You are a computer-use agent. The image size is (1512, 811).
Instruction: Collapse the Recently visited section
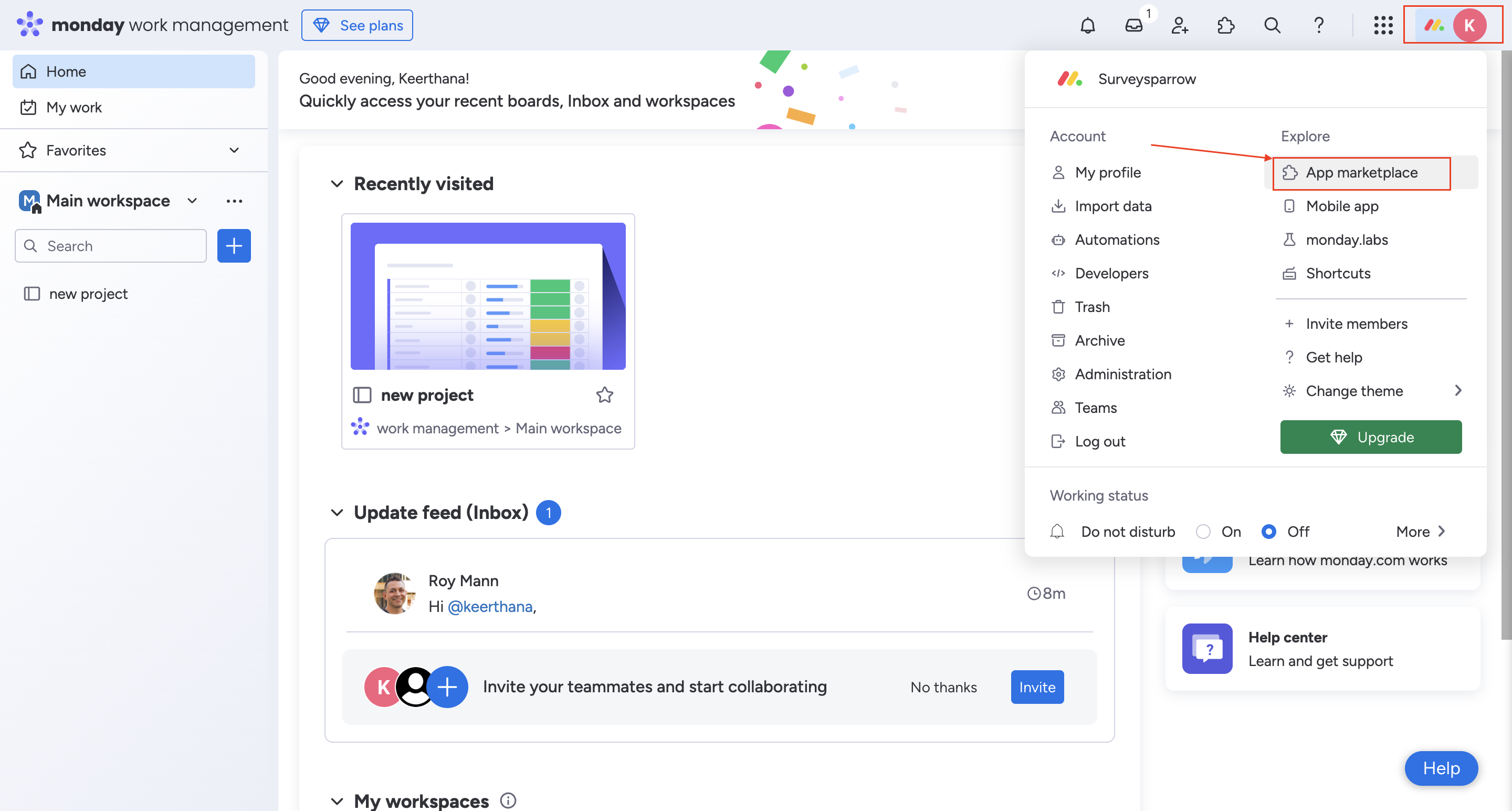337,184
